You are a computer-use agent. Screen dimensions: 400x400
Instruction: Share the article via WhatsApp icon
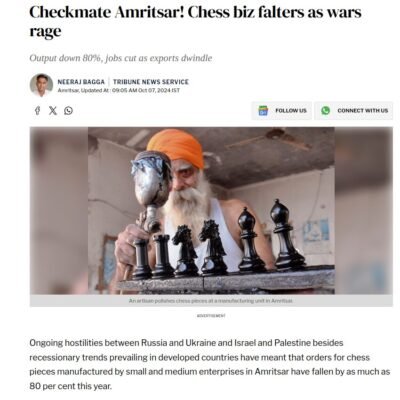[68, 111]
